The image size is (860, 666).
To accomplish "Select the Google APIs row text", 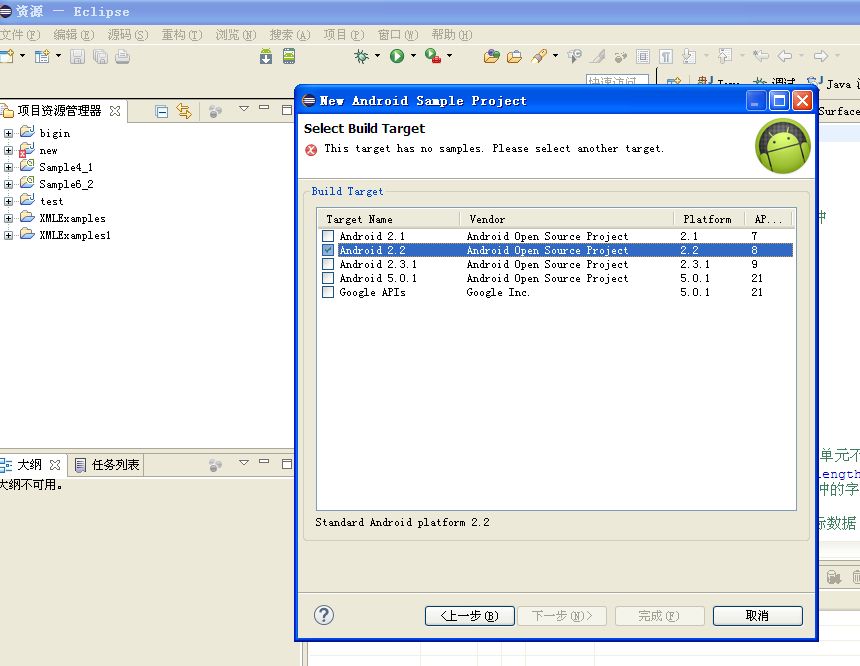I will pyautogui.click(x=372, y=292).
